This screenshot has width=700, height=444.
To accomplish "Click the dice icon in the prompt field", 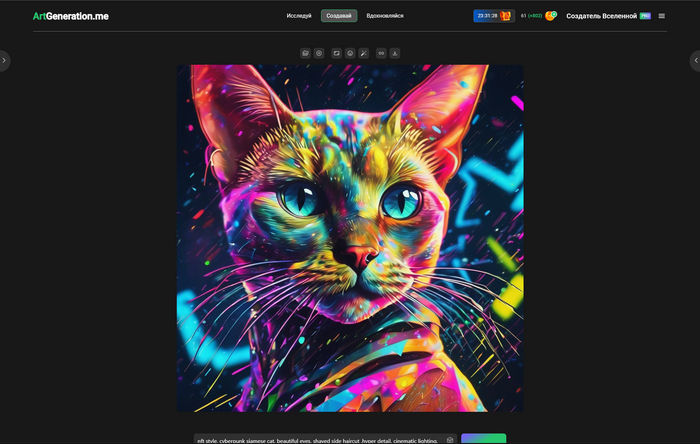I will tap(450, 440).
